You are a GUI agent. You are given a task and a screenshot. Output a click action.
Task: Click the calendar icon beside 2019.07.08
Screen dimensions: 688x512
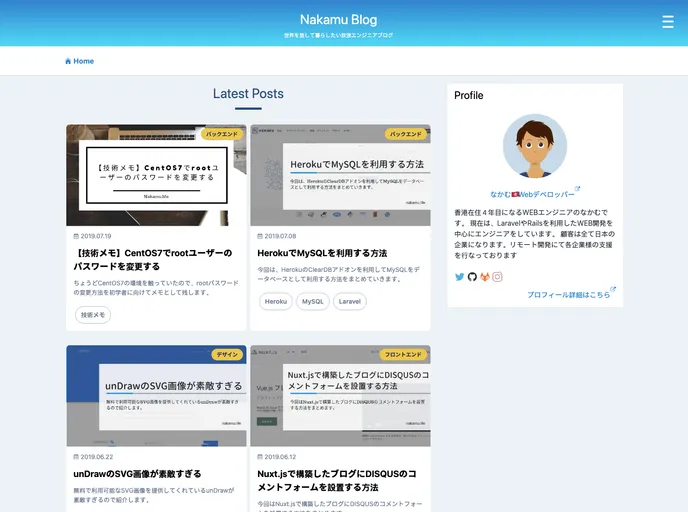[x=260, y=236]
